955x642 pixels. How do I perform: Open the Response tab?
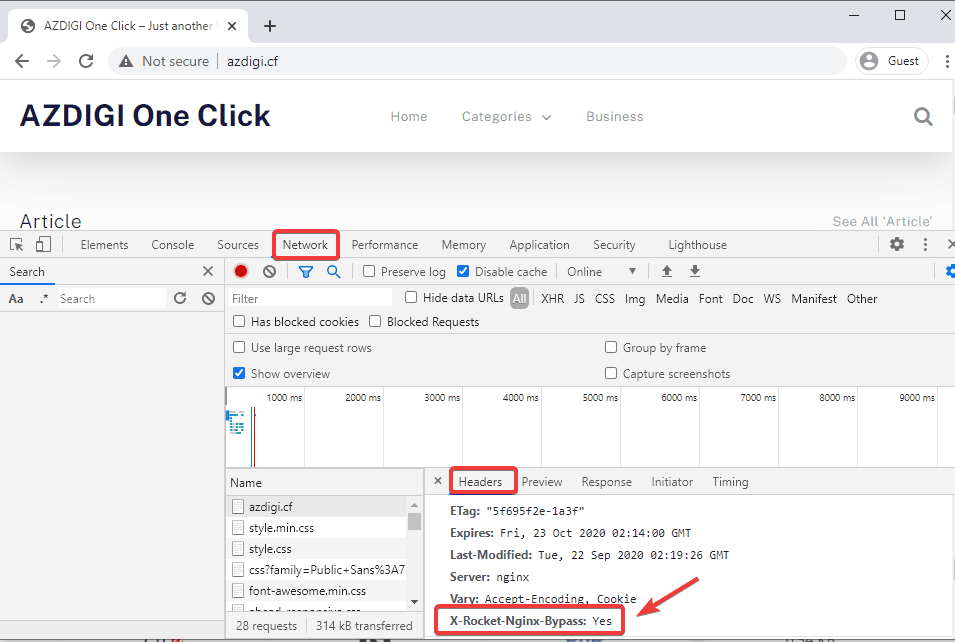pos(606,482)
